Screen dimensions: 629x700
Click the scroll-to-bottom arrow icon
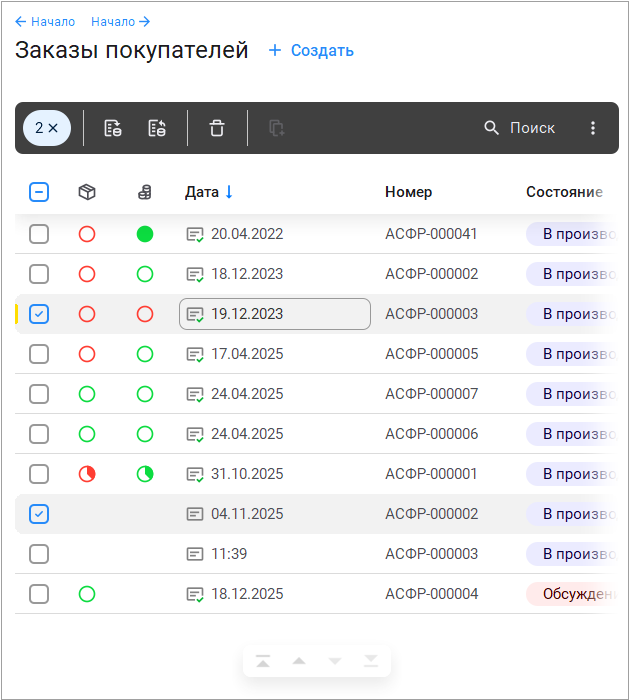pos(371,661)
